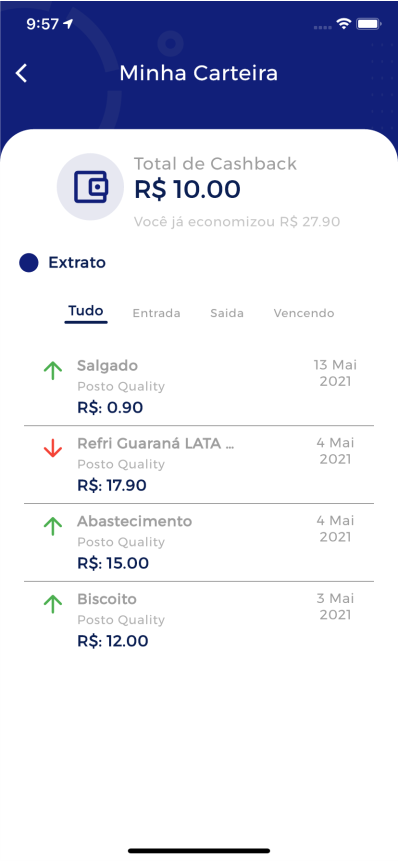Image resolution: width=398 pixels, height=861 pixels.
Task: Tap the red down arrow for Refri Guaraná
Action: coord(53,449)
